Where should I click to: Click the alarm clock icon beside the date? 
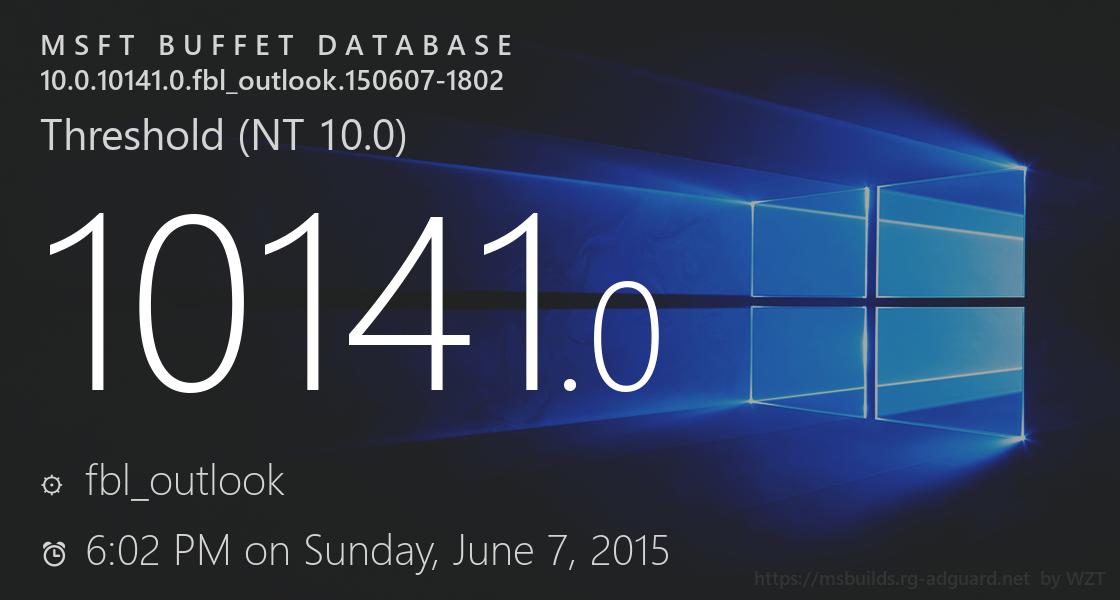point(54,553)
